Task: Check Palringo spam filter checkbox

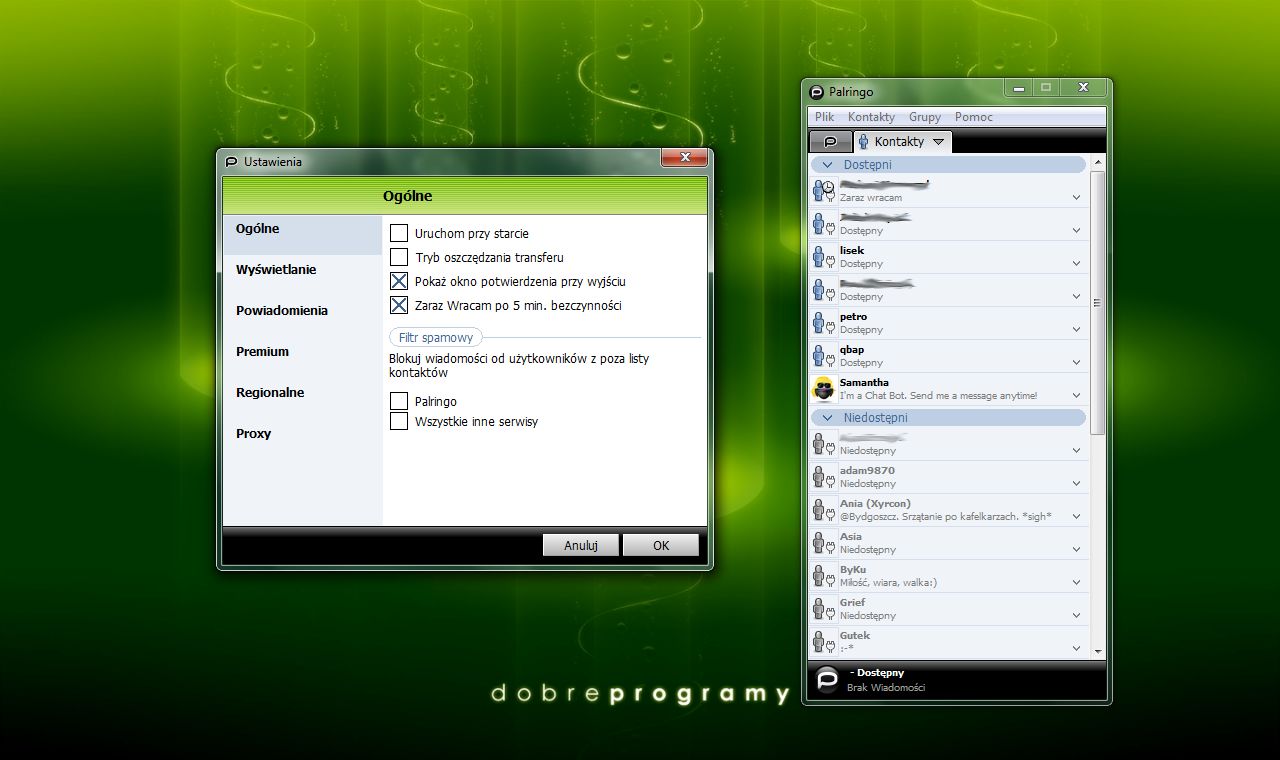Action: 399,401
